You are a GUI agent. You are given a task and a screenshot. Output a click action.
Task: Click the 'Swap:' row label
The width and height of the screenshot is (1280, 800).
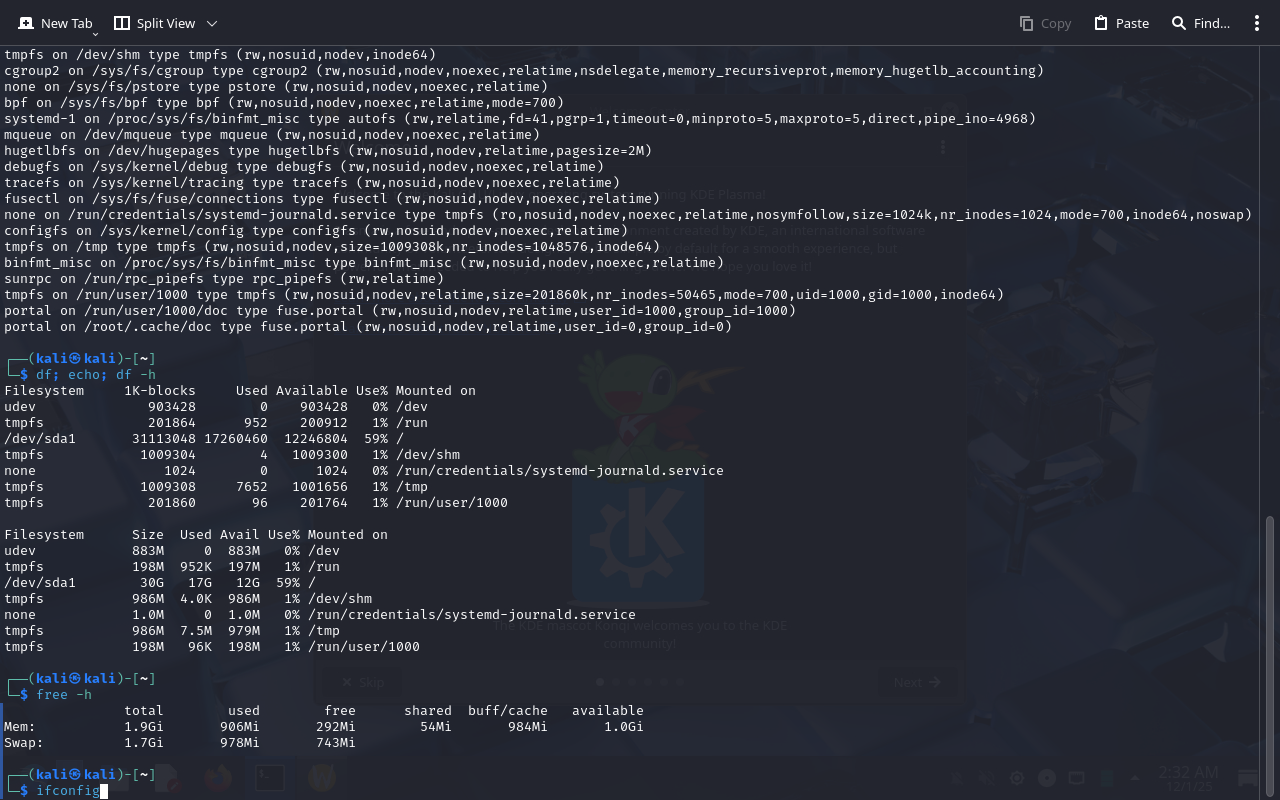(24, 743)
